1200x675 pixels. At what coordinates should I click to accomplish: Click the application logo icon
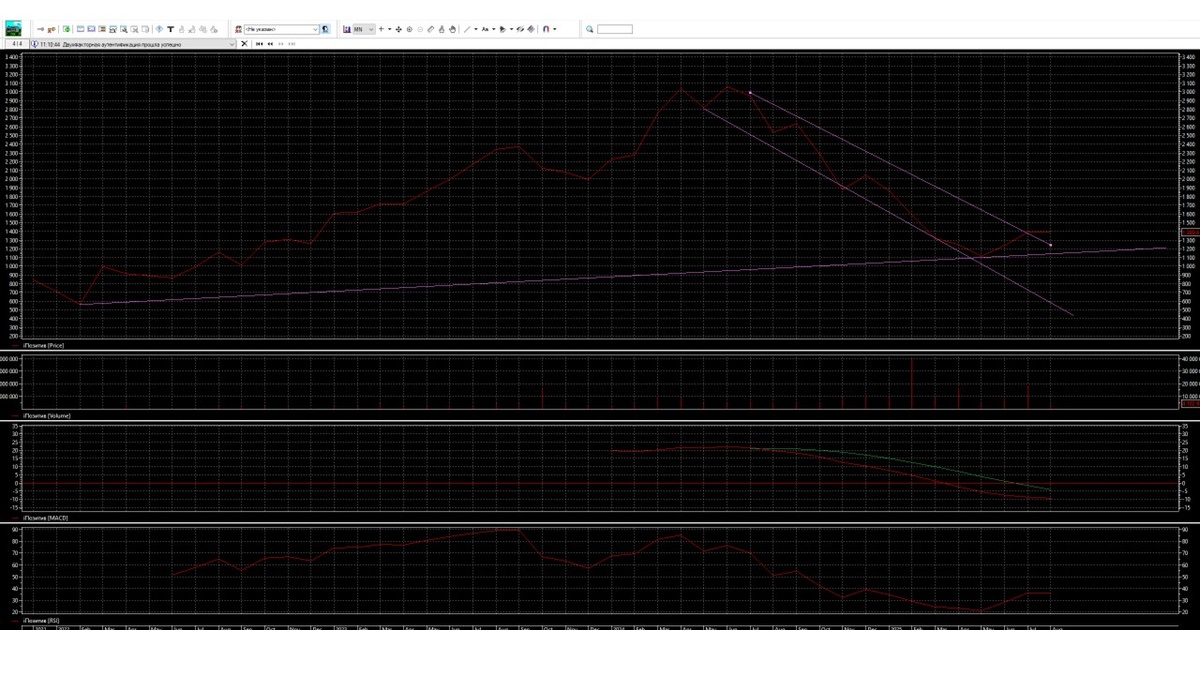pos(13,30)
